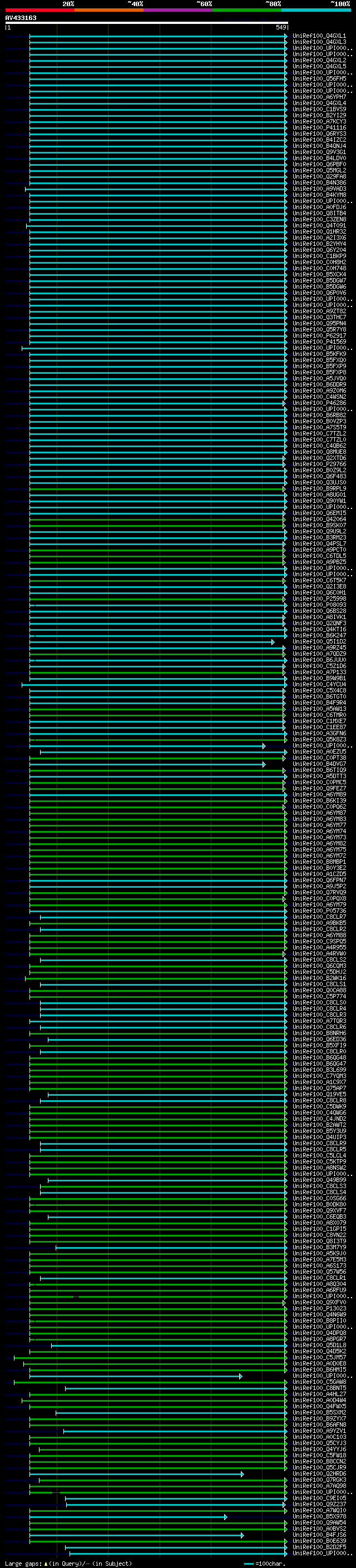Click hit label UniRef100_P62917
The image size is (356, 1568).
click(319, 336)
